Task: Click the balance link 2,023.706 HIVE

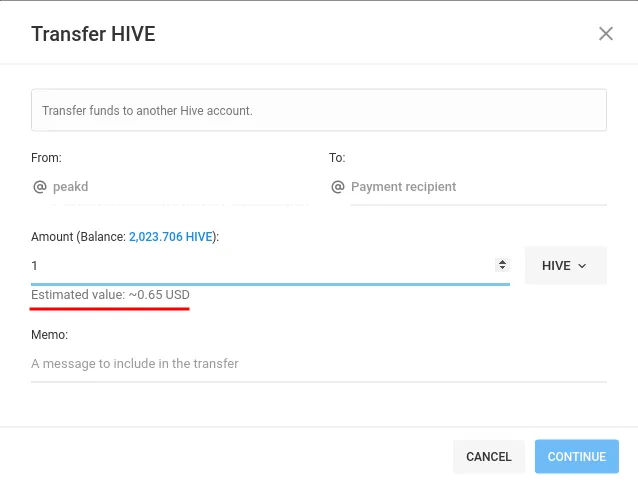Action: click(171, 237)
